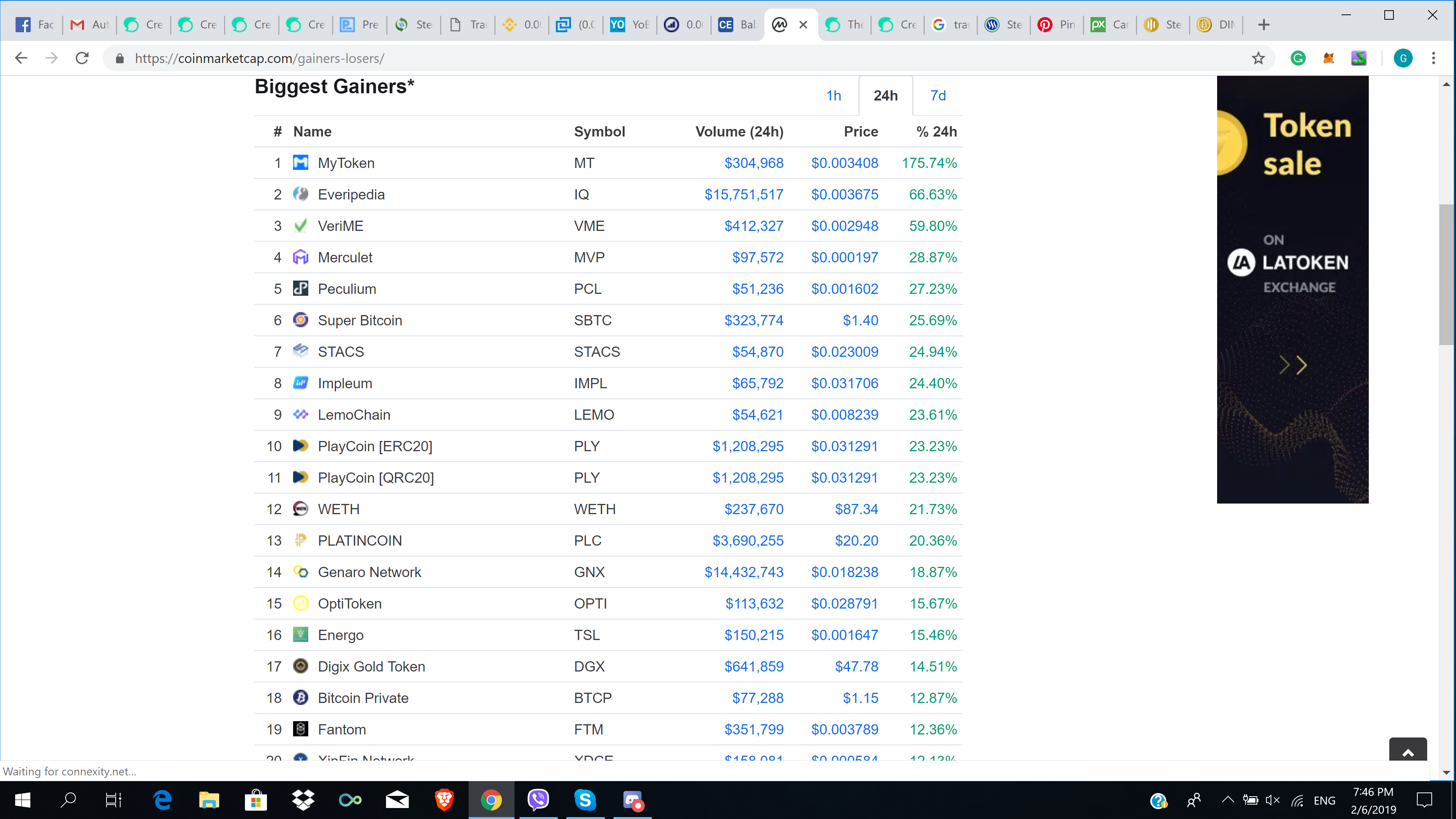Image resolution: width=1456 pixels, height=819 pixels.
Task: Switch gainers view to 1h
Action: coord(834,96)
